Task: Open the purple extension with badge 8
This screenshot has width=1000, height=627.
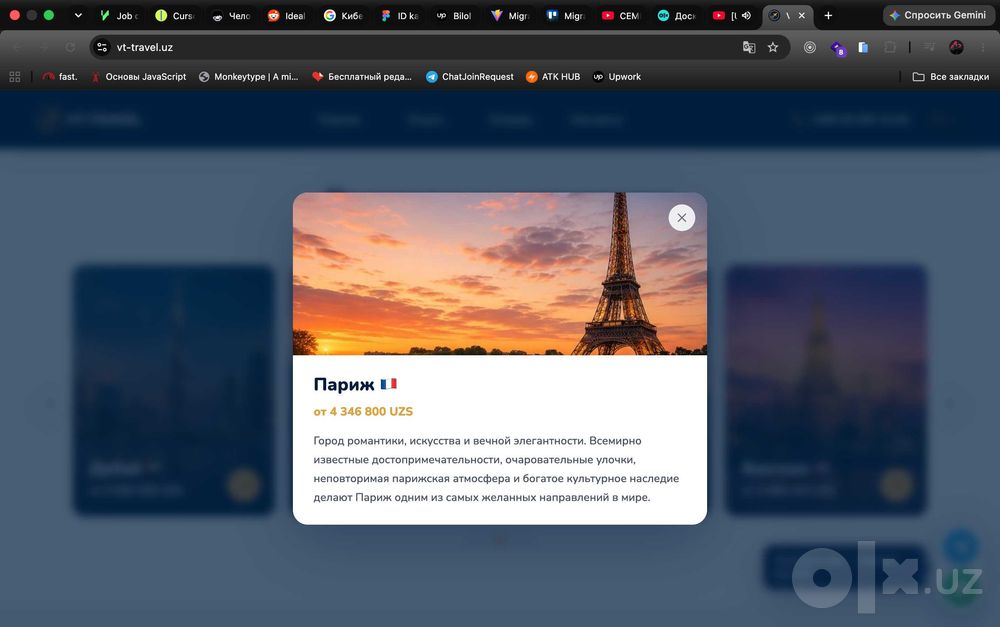Action: click(x=837, y=48)
